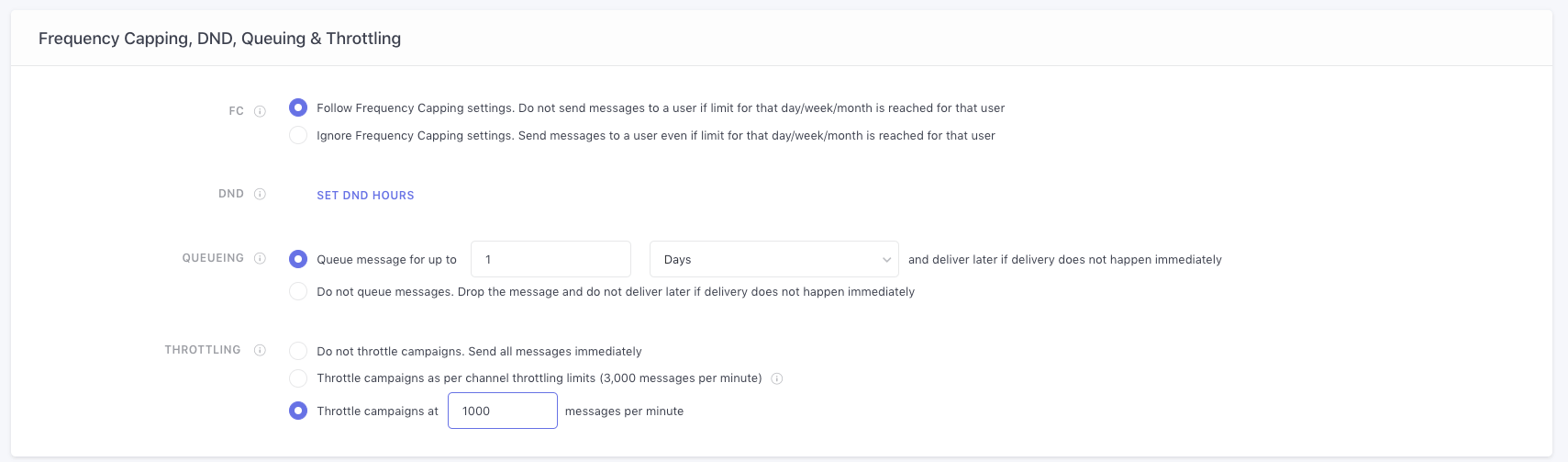This screenshot has width=1568, height=462.
Task: Select Do not throttle campaigns option
Action: pyautogui.click(x=298, y=351)
